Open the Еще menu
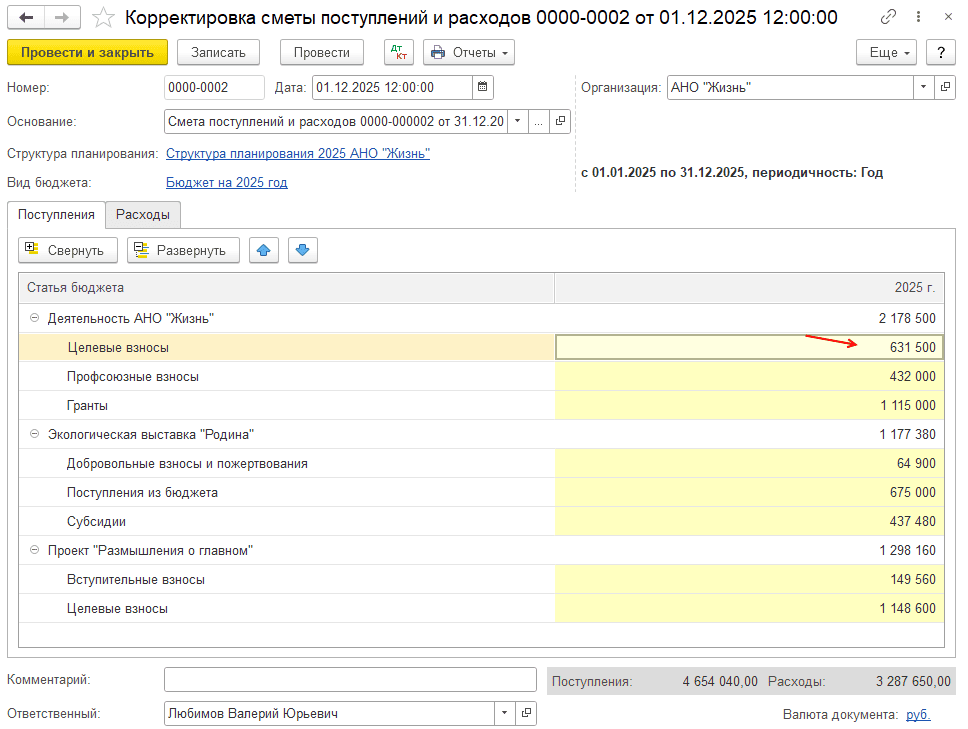 pos(887,53)
